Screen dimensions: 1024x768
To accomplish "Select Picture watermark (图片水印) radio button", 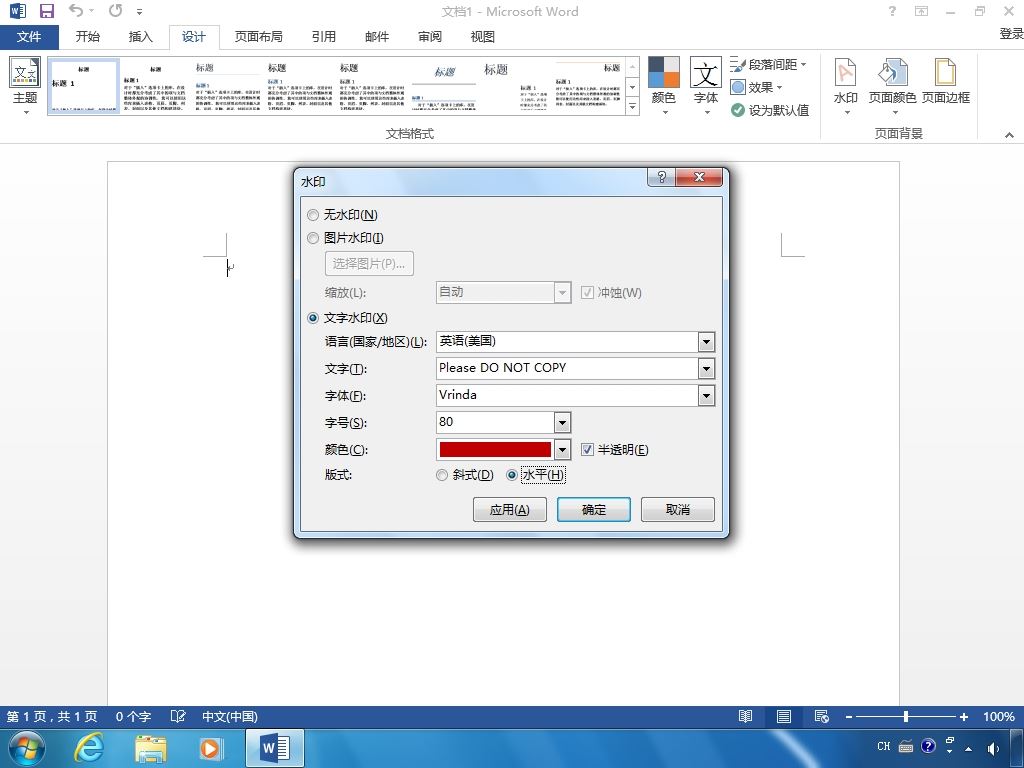I will coord(313,238).
